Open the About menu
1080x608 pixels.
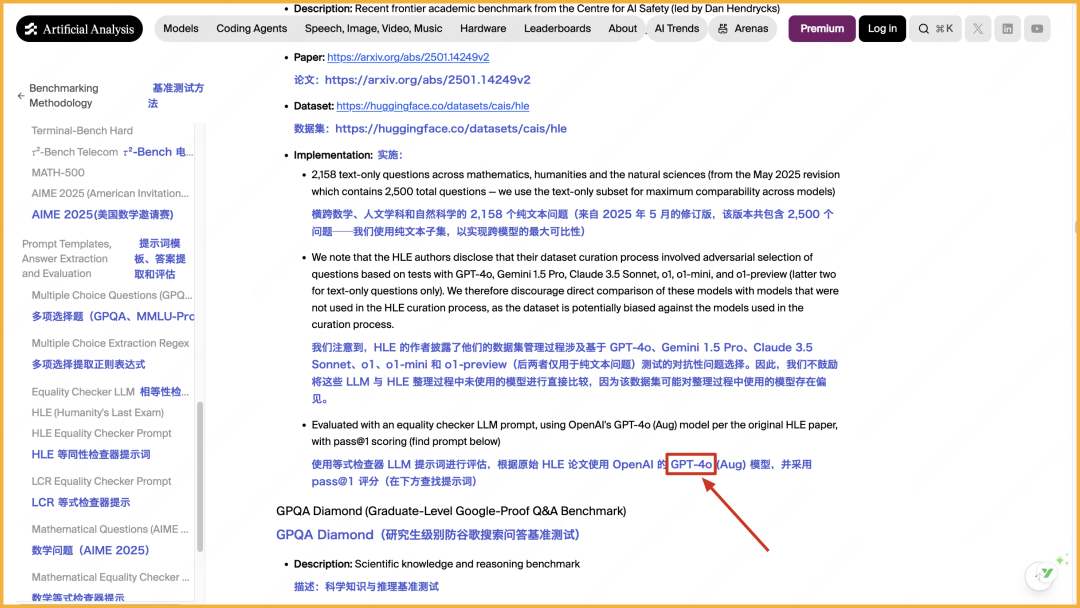coord(623,29)
